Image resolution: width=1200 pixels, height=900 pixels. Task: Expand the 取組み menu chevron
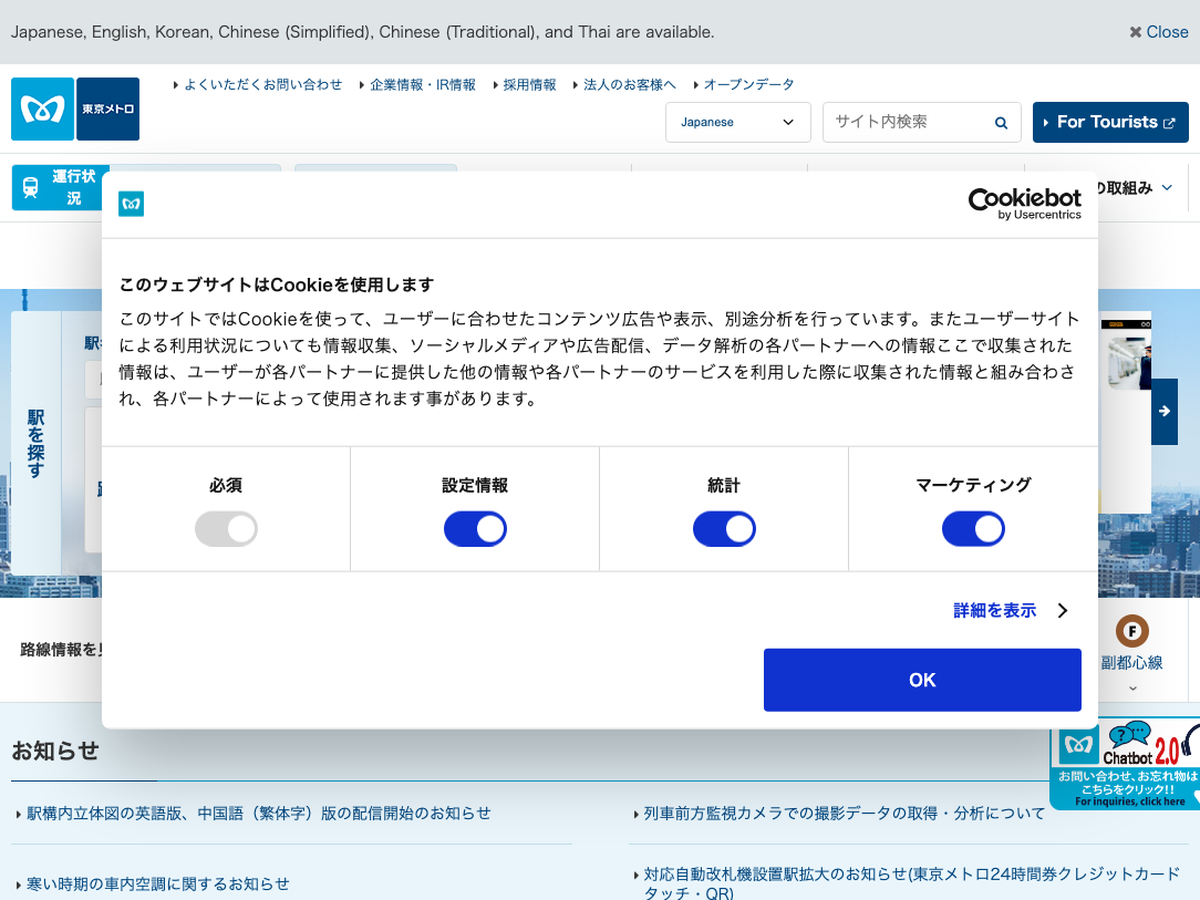1166,188
